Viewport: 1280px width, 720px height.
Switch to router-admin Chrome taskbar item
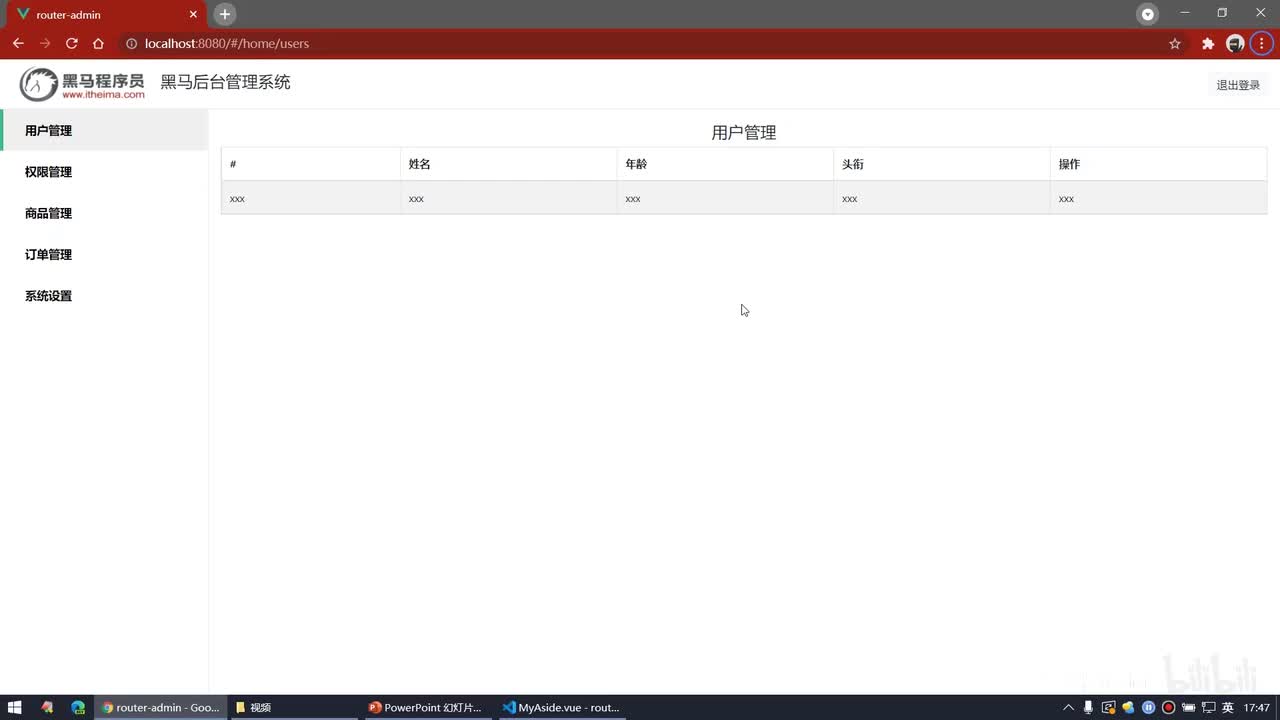coord(161,707)
